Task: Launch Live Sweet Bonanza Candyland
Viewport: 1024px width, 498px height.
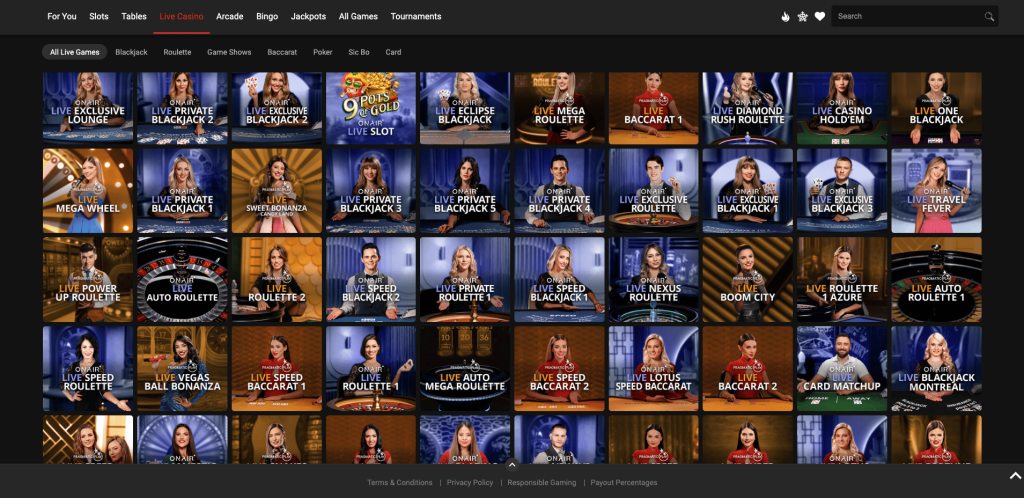Action: click(276, 191)
